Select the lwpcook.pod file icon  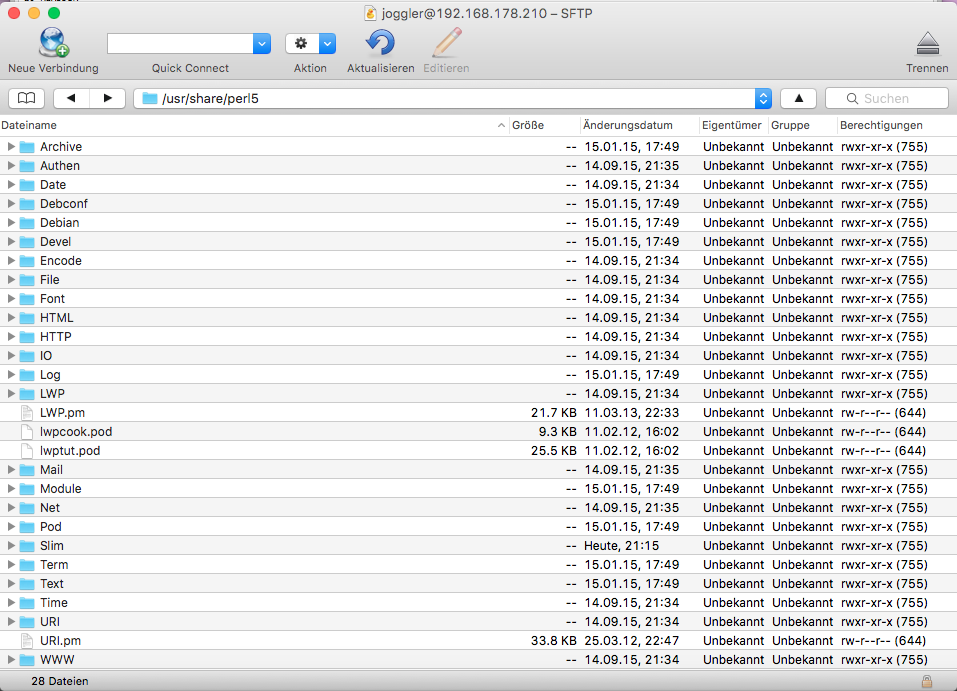[27, 432]
